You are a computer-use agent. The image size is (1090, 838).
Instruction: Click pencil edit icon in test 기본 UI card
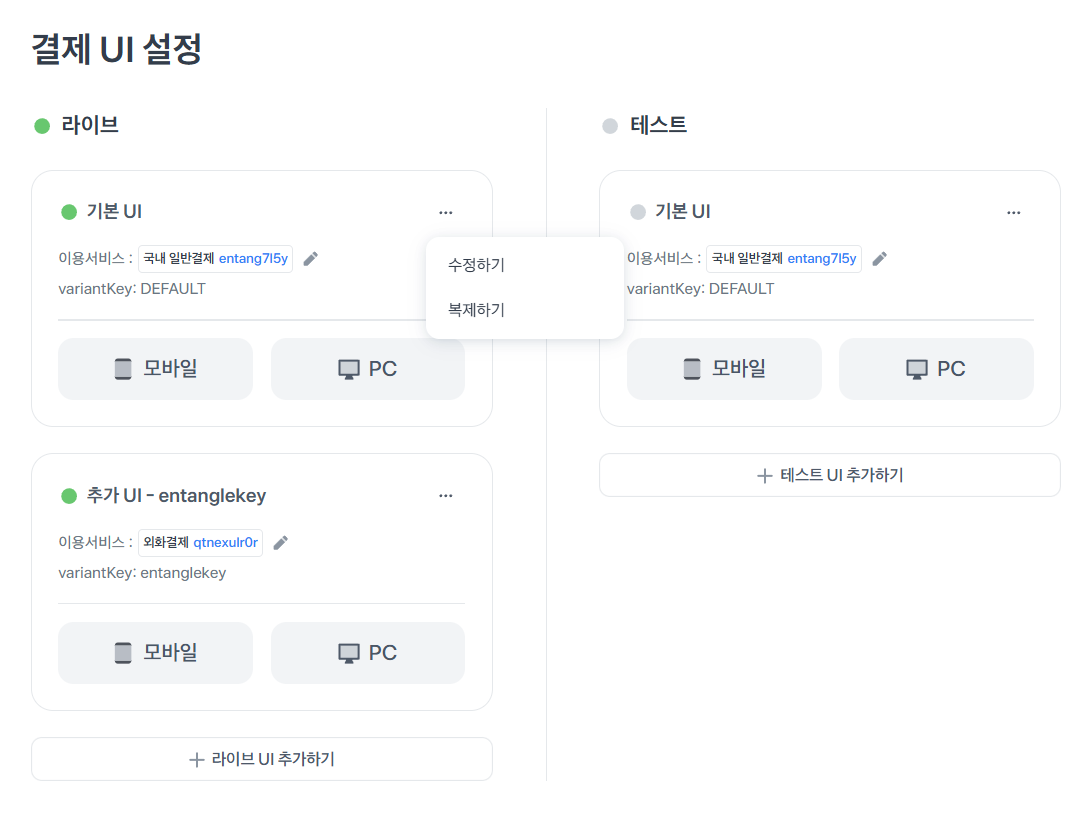pos(880,259)
